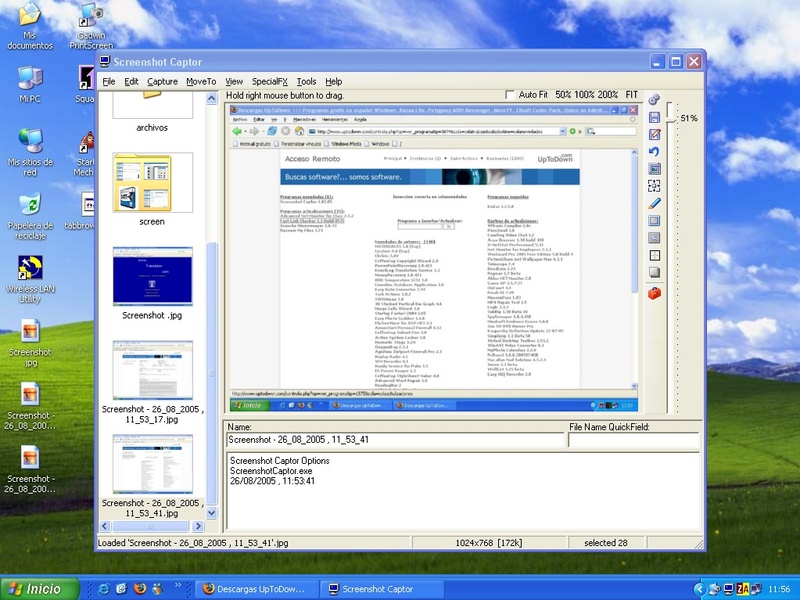Set zoom to 100%
The width and height of the screenshot is (800, 600).
click(585, 95)
